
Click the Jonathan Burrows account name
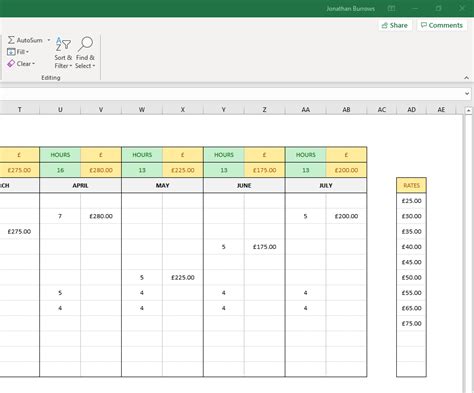pyautogui.click(x=350, y=9)
